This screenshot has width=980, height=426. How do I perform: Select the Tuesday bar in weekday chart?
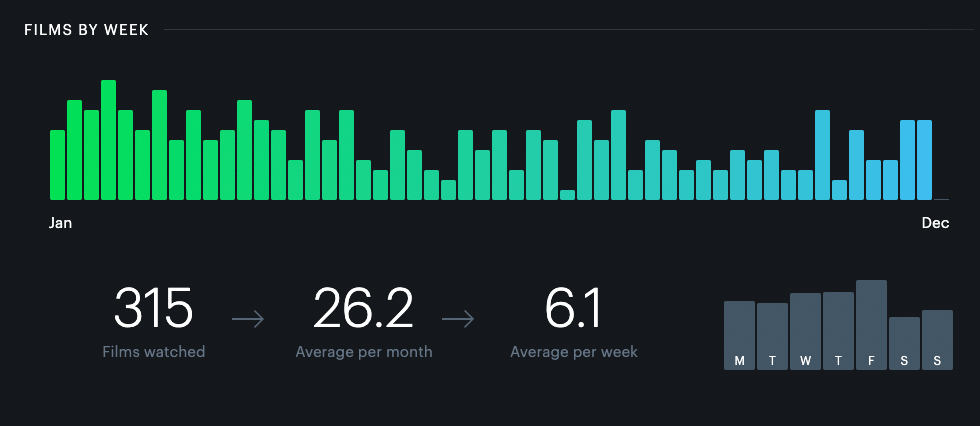tap(772, 336)
